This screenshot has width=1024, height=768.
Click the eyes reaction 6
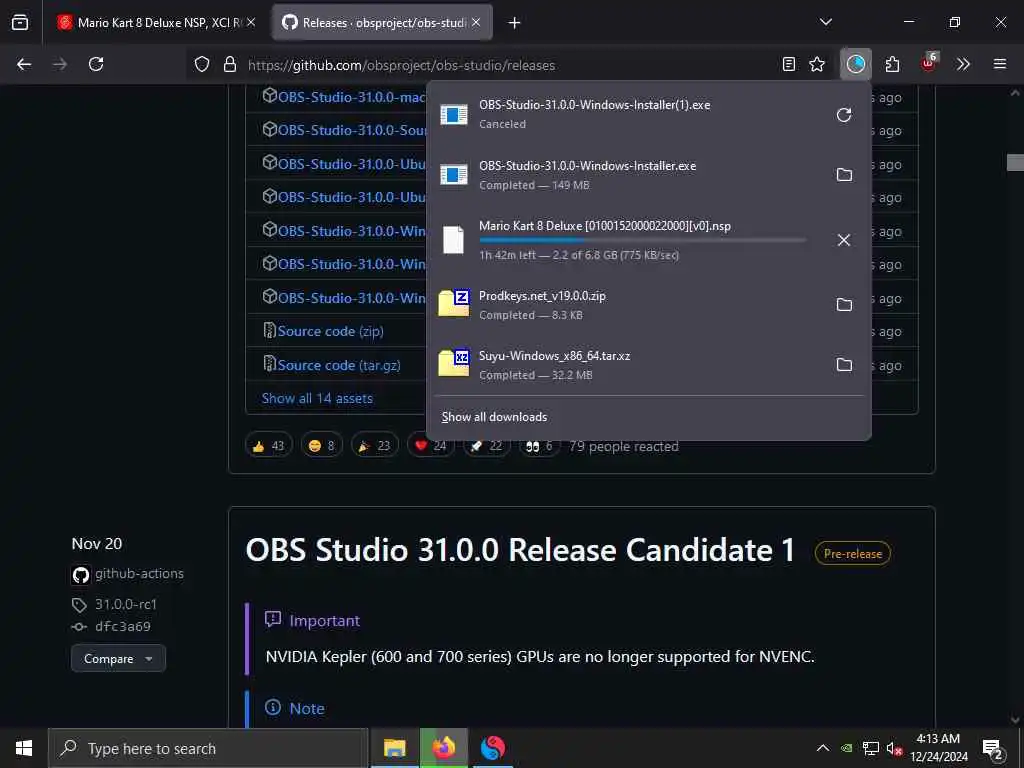tap(539, 445)
